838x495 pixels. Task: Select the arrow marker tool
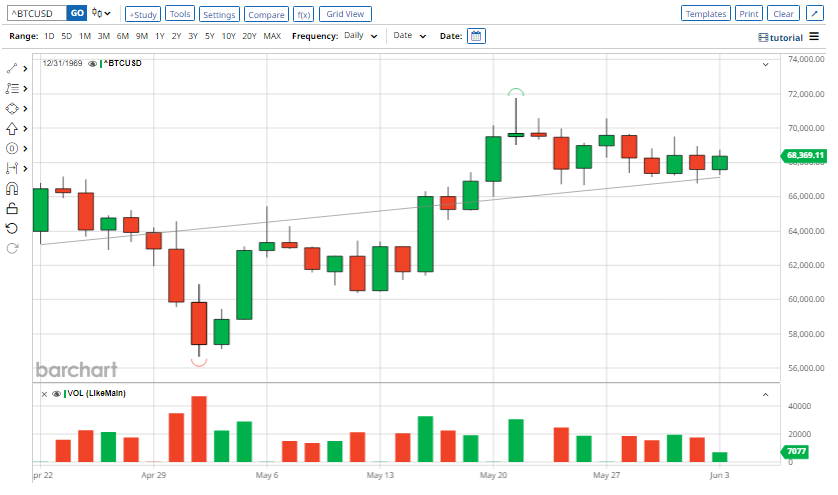click(x=12, y=129)
